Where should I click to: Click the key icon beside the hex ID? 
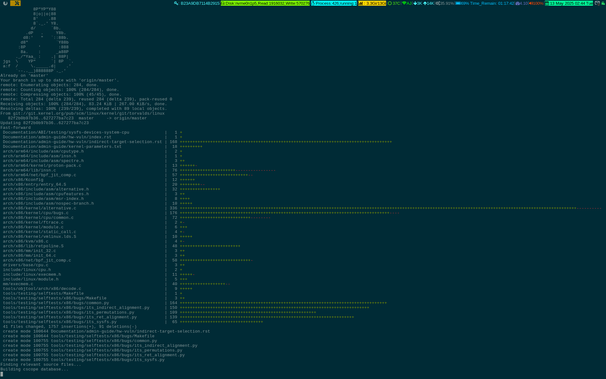click(x=176, y=3)
